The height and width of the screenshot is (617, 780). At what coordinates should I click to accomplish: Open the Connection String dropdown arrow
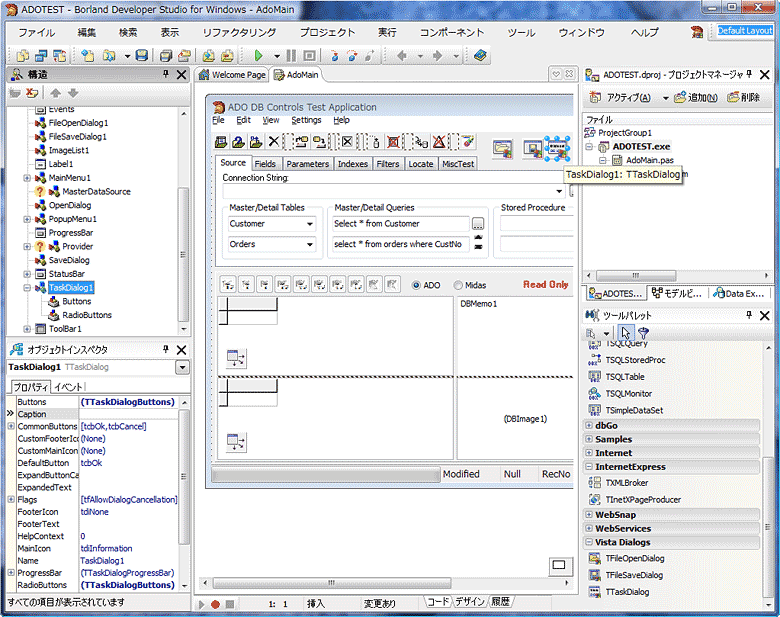point(559,191)
